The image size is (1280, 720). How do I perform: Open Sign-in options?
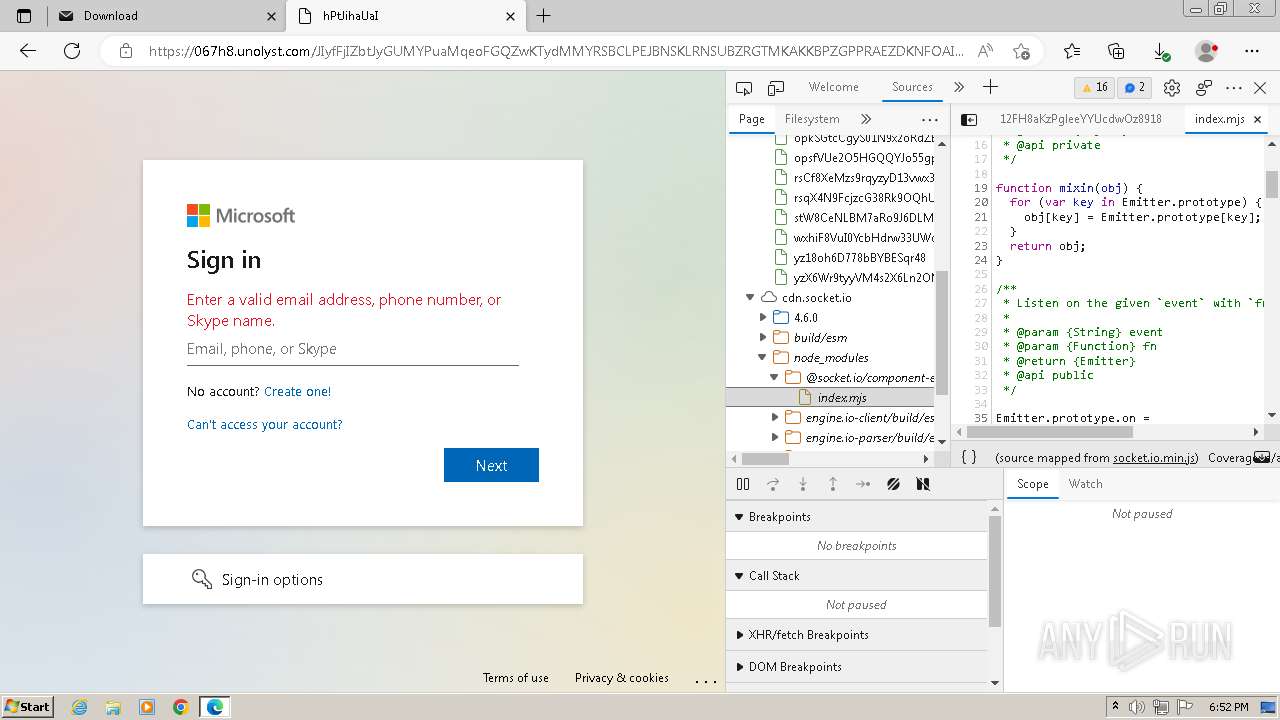(363, 579)
